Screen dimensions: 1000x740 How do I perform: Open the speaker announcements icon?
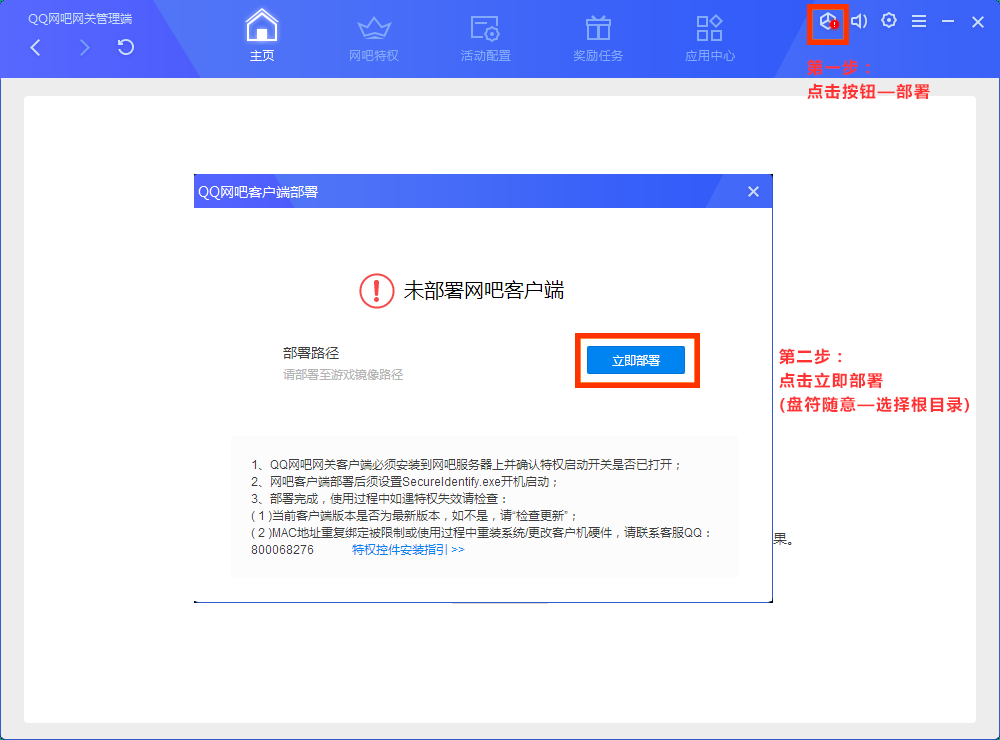pos(859,21)
